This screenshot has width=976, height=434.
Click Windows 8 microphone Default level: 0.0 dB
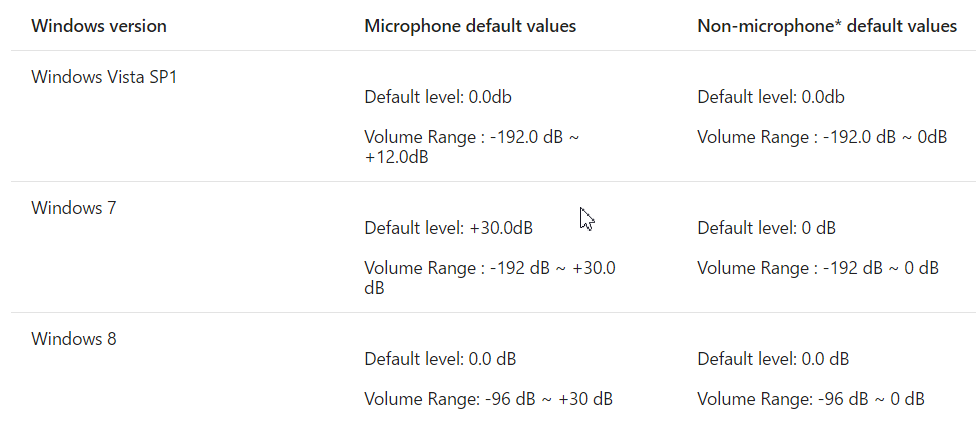click(x=440, y=359)
